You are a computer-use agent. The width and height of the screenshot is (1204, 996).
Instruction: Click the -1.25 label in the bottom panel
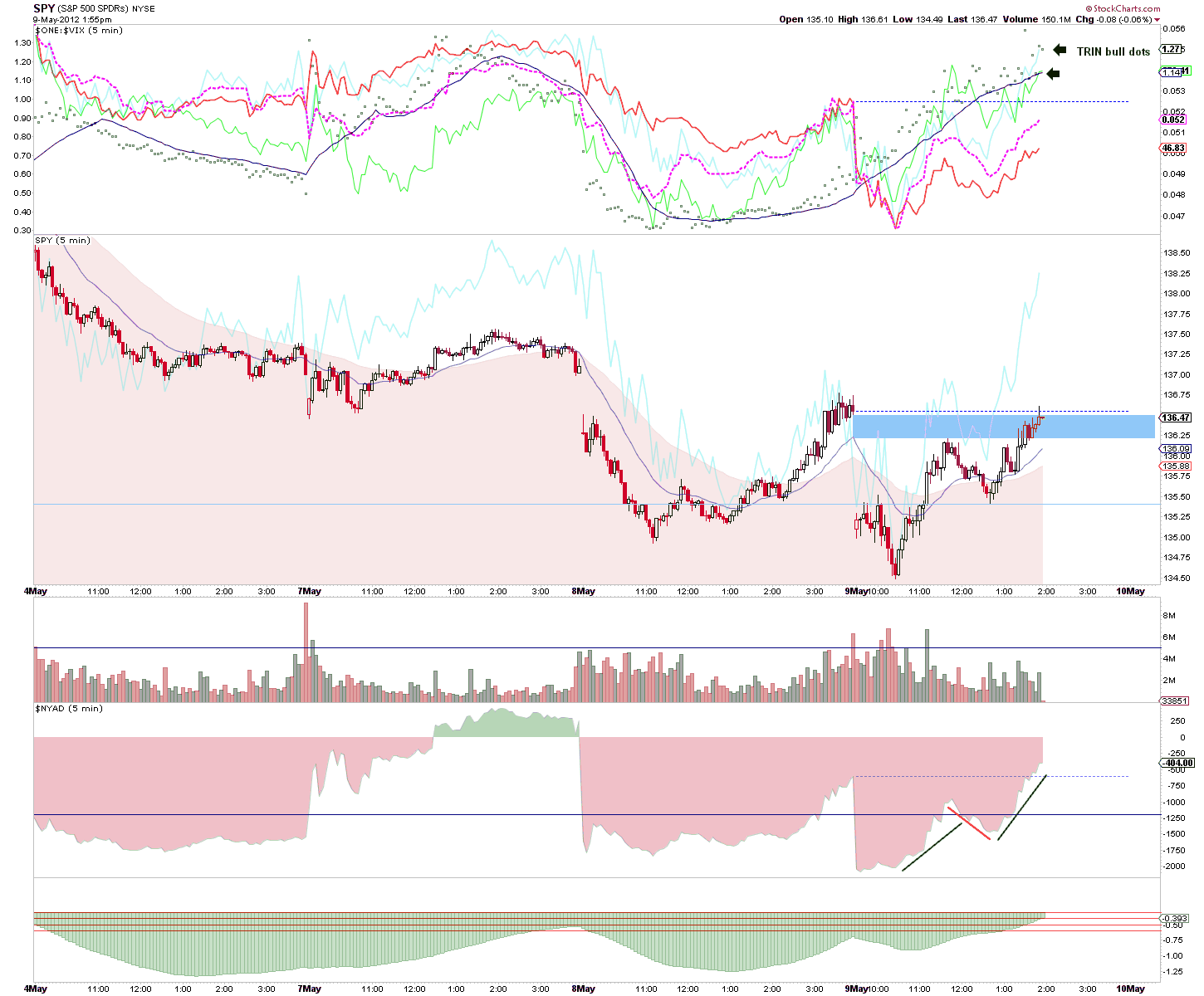[x=1172, y=970]
